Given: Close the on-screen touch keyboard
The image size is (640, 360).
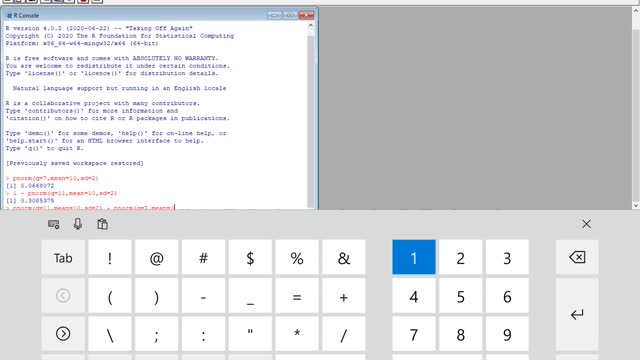Looking at the screenshot, I should pos(586,224).
